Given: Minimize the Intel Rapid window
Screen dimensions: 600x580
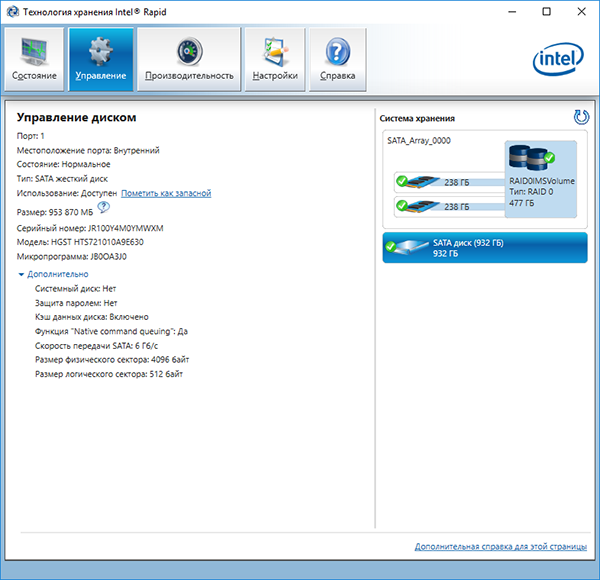Looking at the screenshot, I should click(512, 12).
